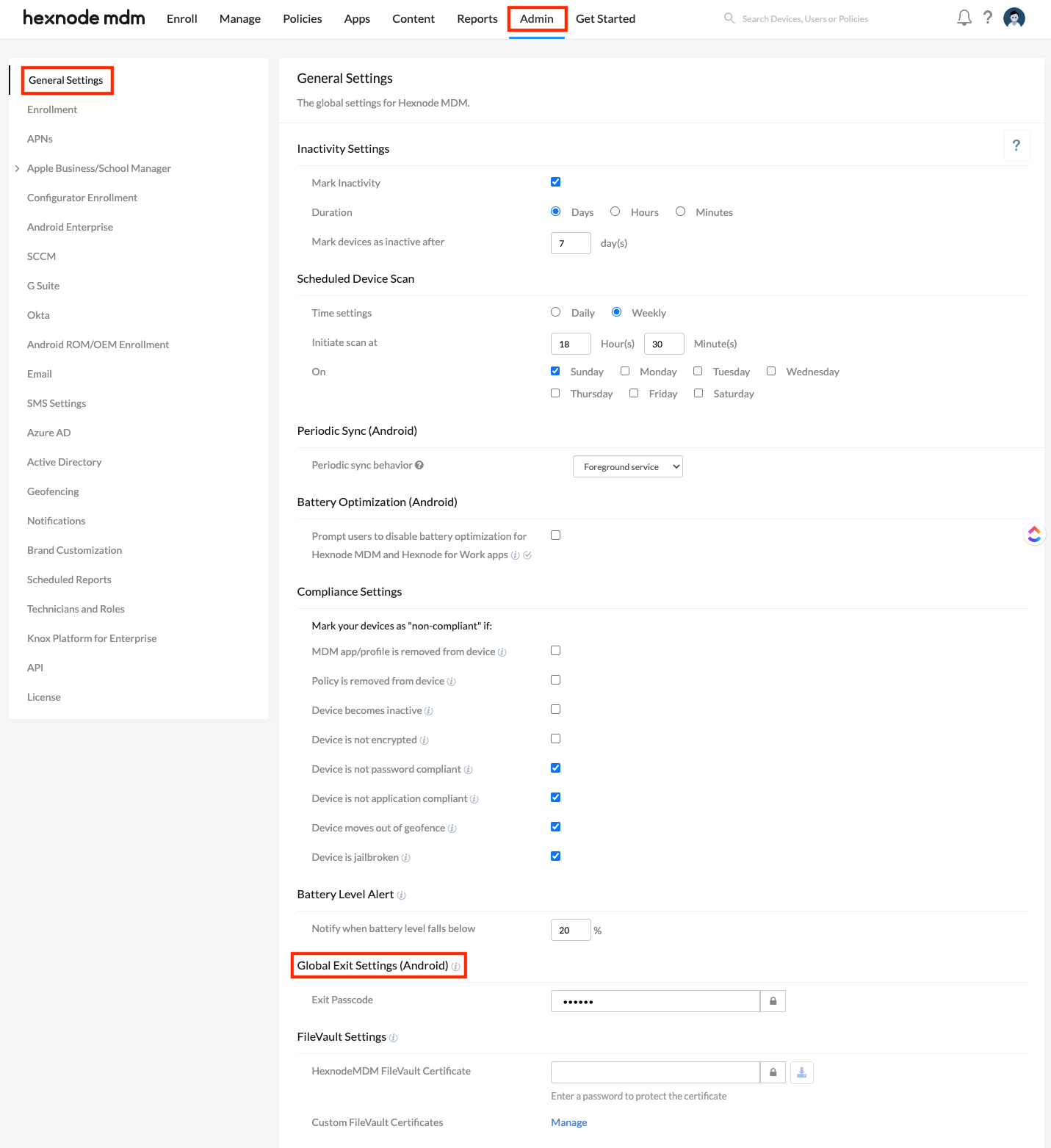Click info icon for Device moves out of geofence
The height and width of the screenshot is (1148, 1051).
pyautogui.click(x=452, y=828)
